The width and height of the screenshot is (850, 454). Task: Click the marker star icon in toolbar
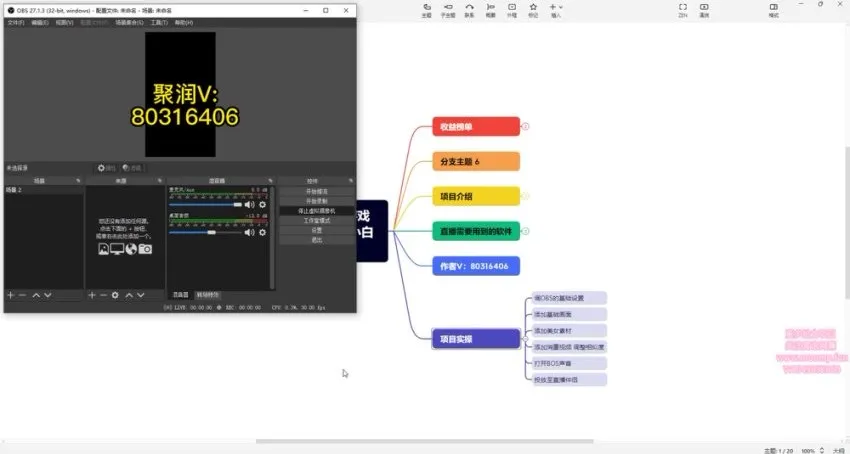click(x=532, y=10)
